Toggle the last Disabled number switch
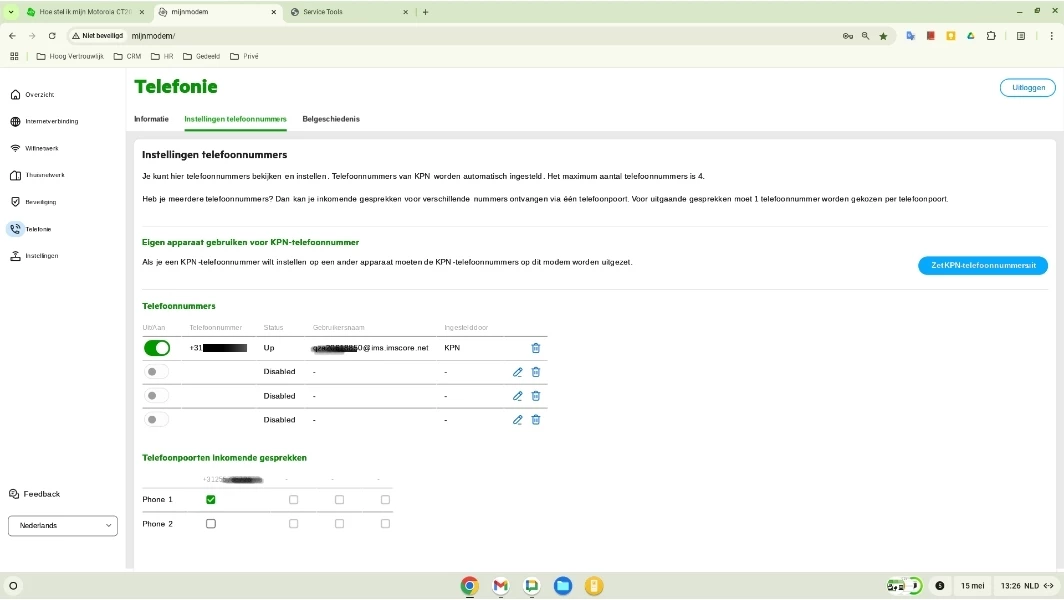 point(157,419)
